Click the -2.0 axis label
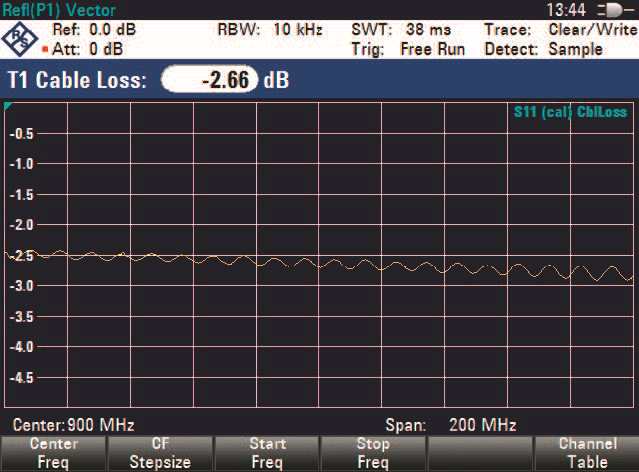The image size is (639, 472). [x=22, y=225]
